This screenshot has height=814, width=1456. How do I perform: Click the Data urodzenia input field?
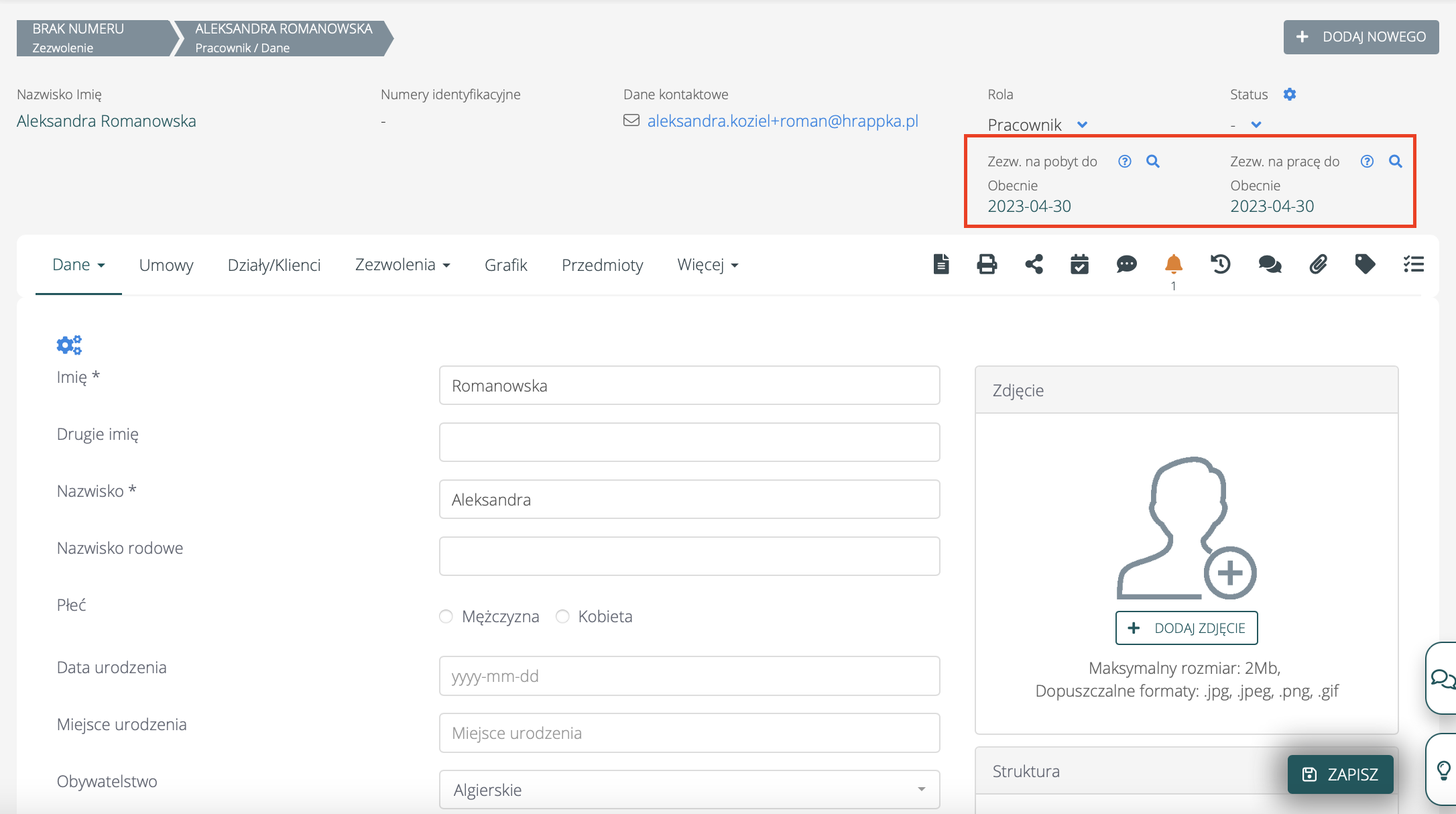pos(689,676)
